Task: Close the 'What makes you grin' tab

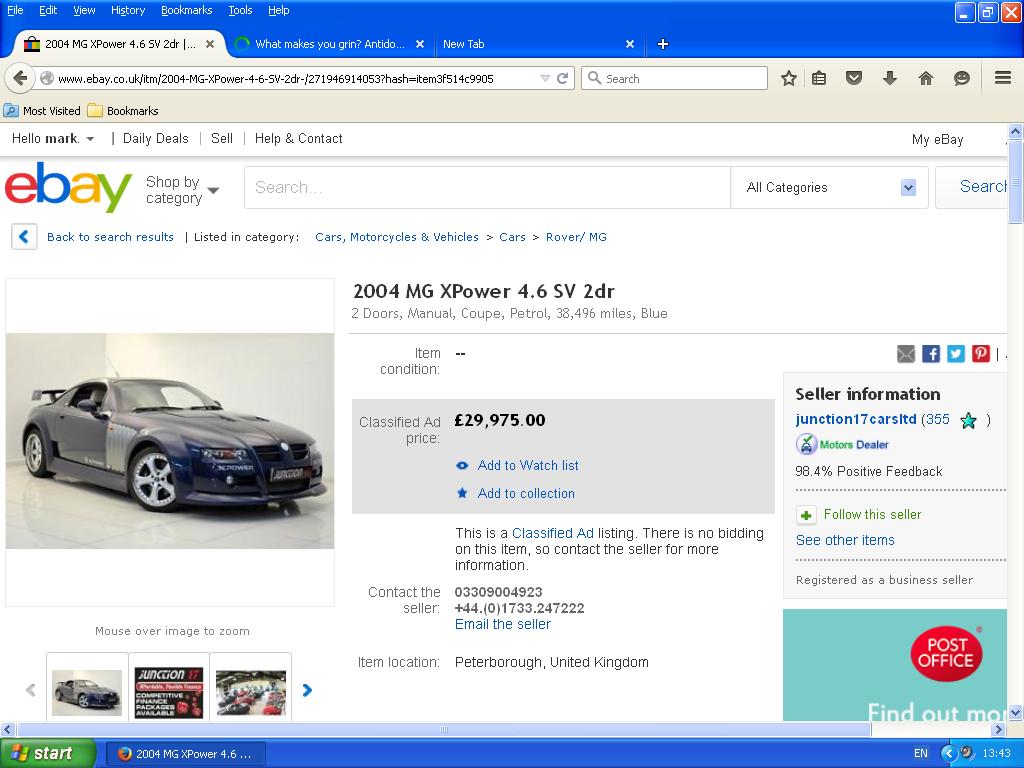Action: coord(420,44)
